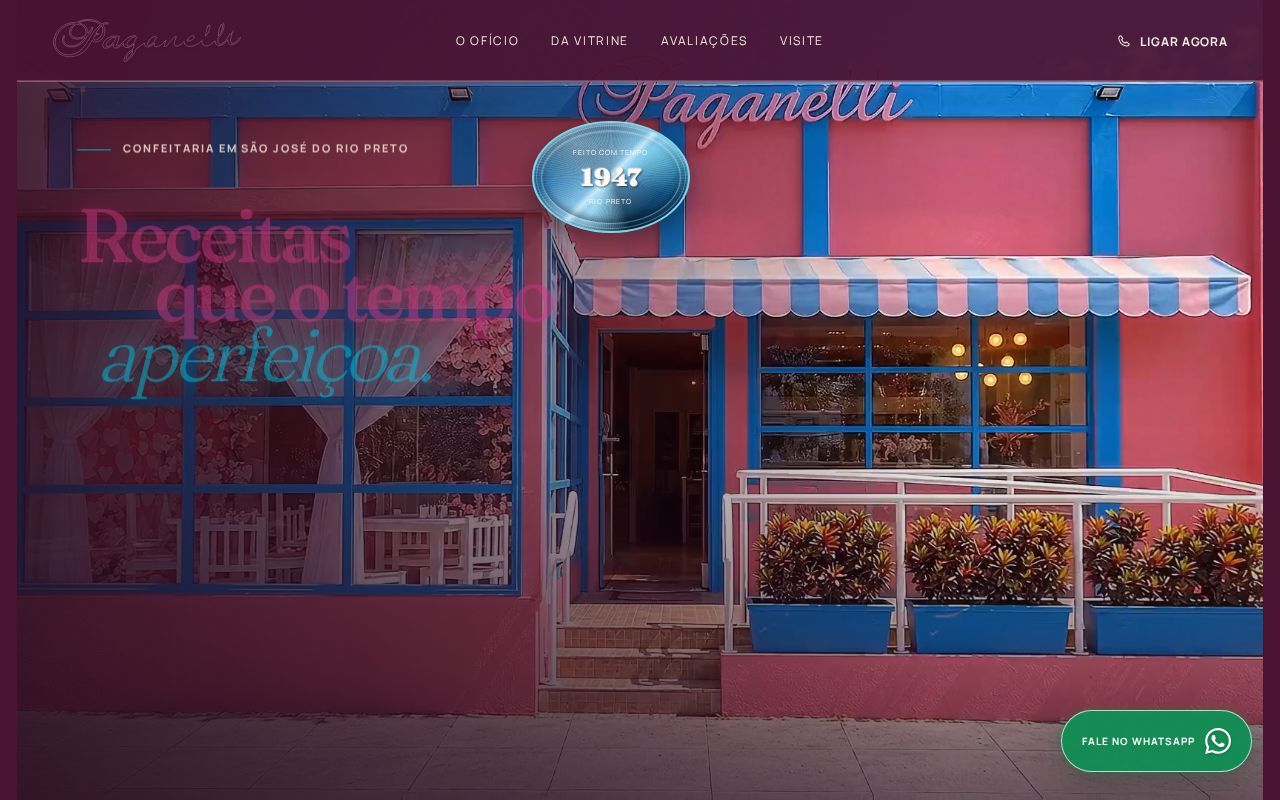Go to the Da Vitrine section
The width and height of the screenshot is (1280, 800).
(x=589, y=41)
